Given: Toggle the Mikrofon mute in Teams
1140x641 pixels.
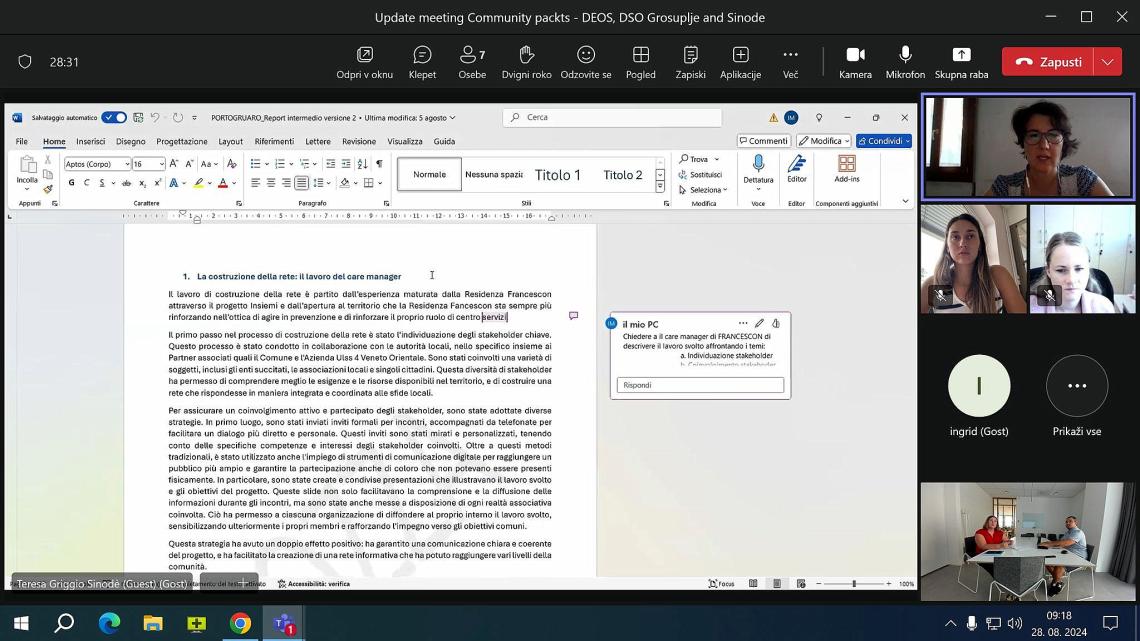Looking at the screenshot, I should pos(905,62).
